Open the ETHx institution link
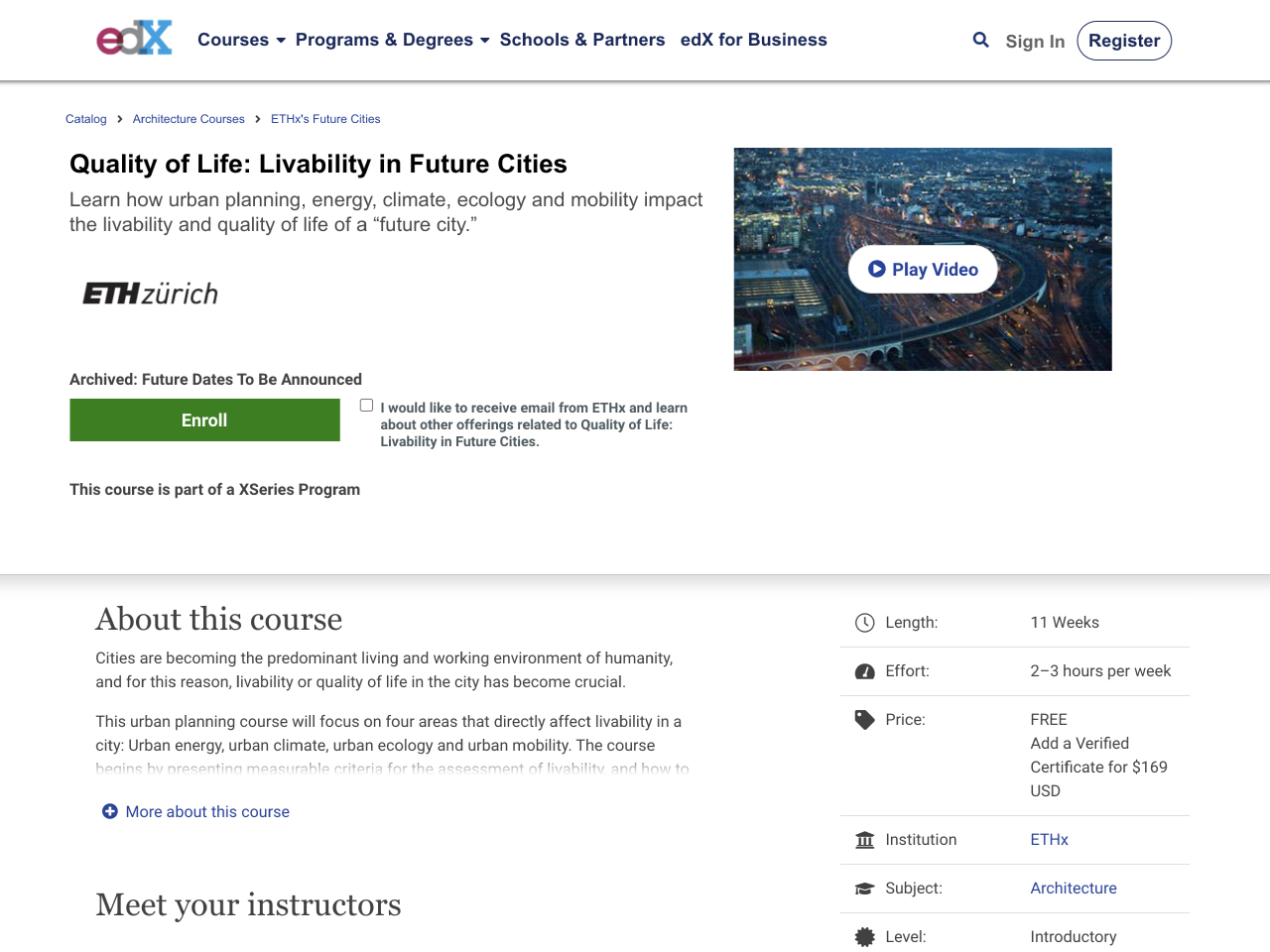 tap(1049, 839)
